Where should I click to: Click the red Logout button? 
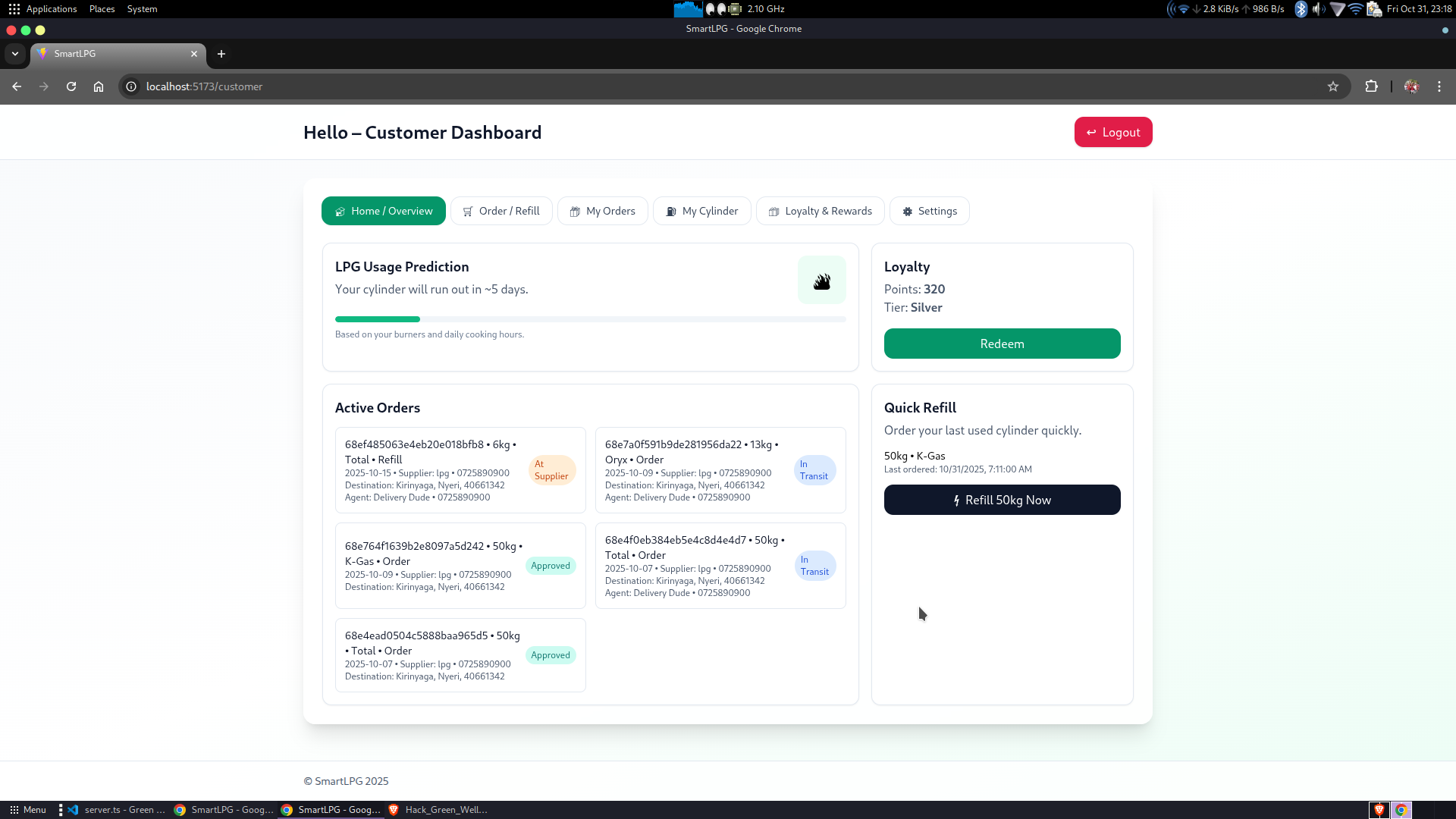pos(1112,132)
